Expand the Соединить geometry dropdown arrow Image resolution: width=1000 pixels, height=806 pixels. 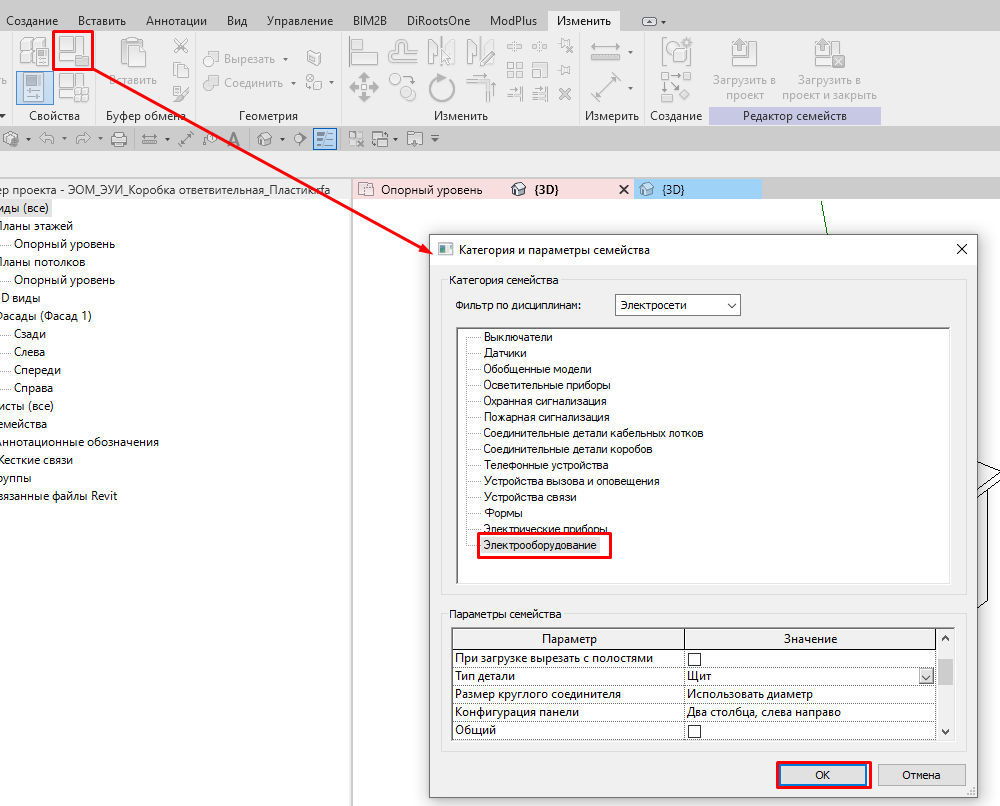point(293,83)
